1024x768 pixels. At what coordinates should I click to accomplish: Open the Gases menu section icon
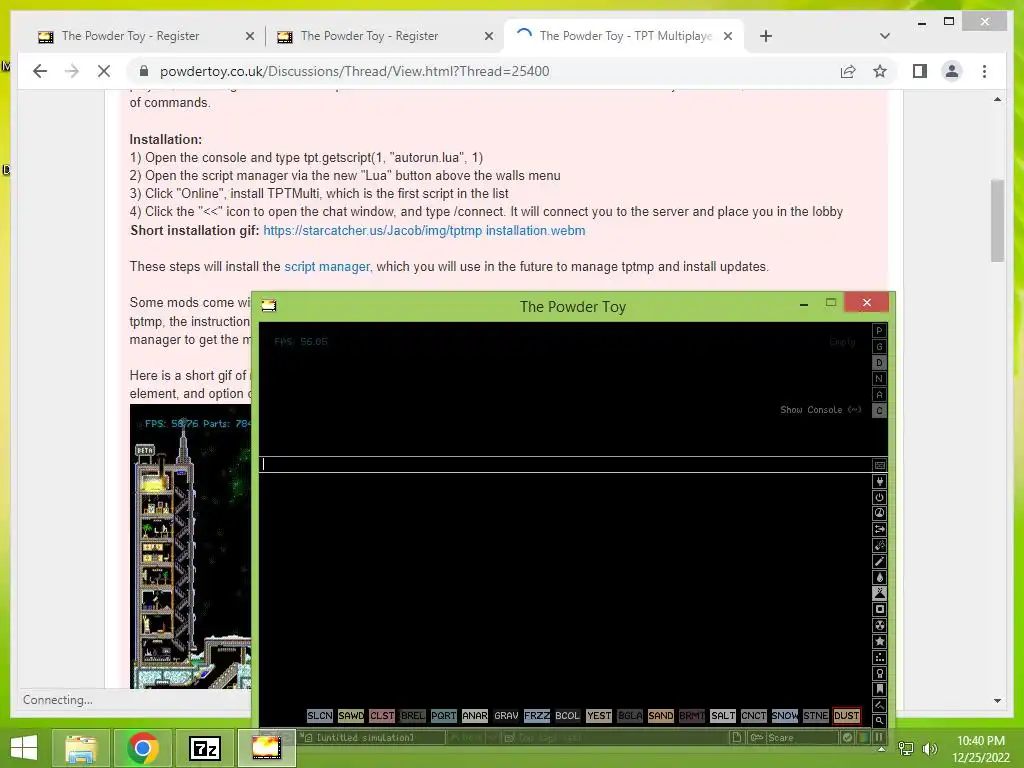880,561
